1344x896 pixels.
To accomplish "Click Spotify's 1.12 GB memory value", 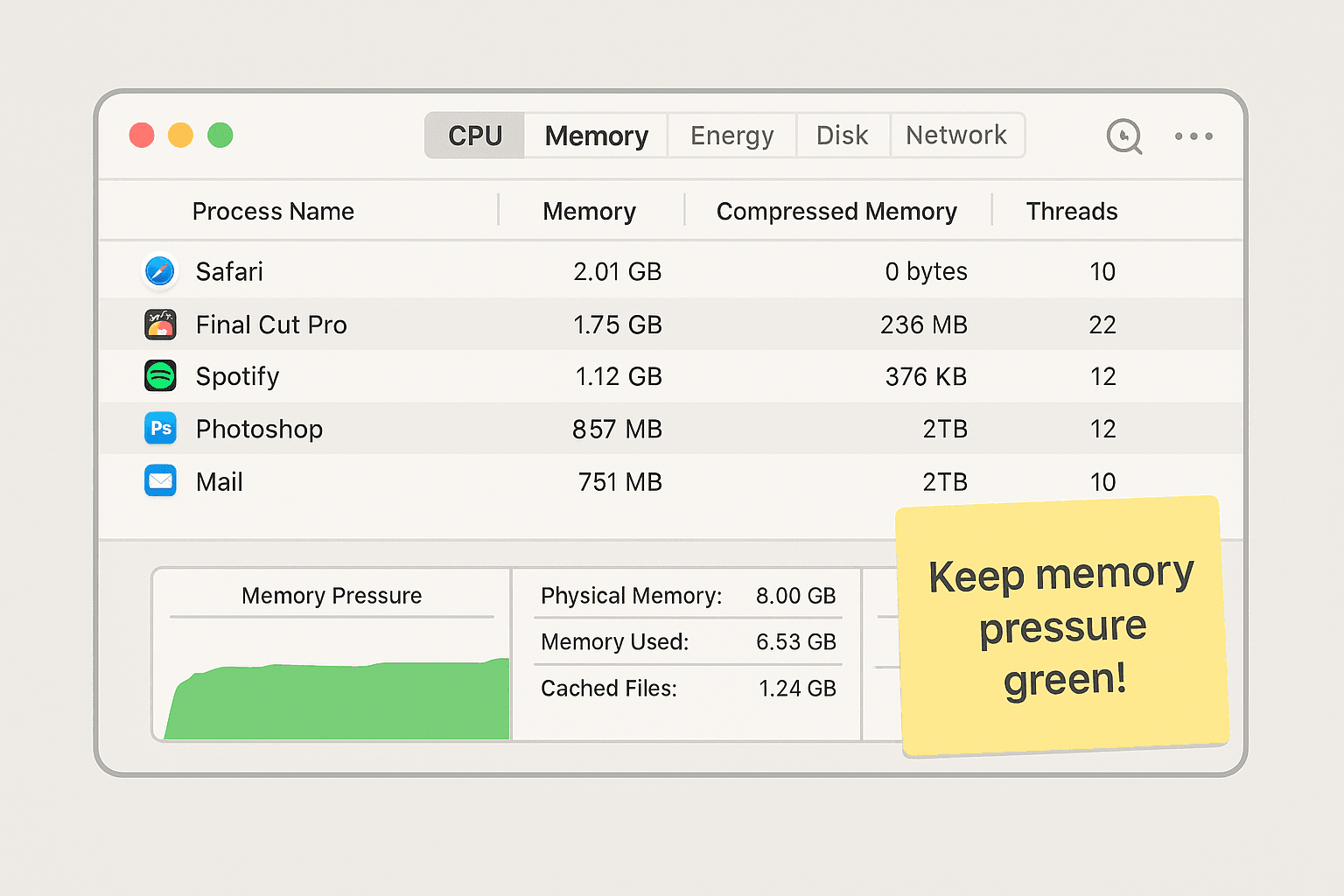I will (x=619, y=377).
